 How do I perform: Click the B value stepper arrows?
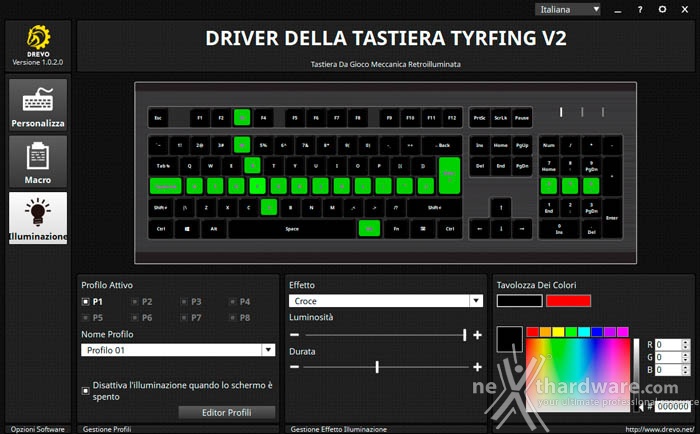[x=686, y=370]
